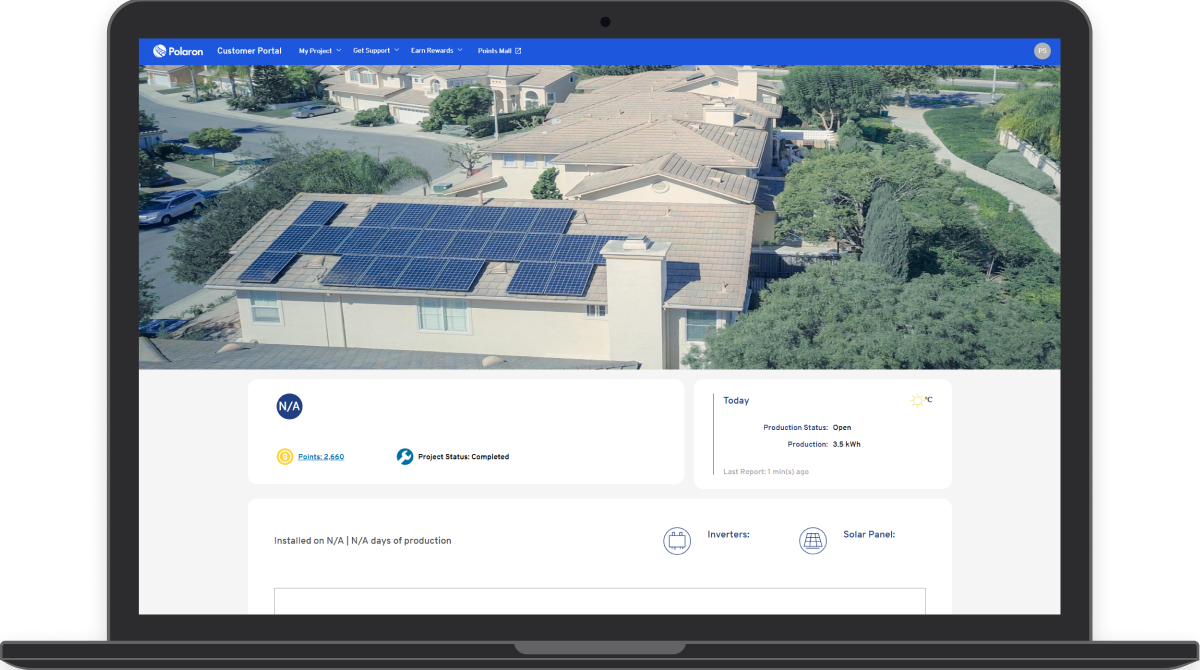Click the gold points coin icon

pos(285,457)
